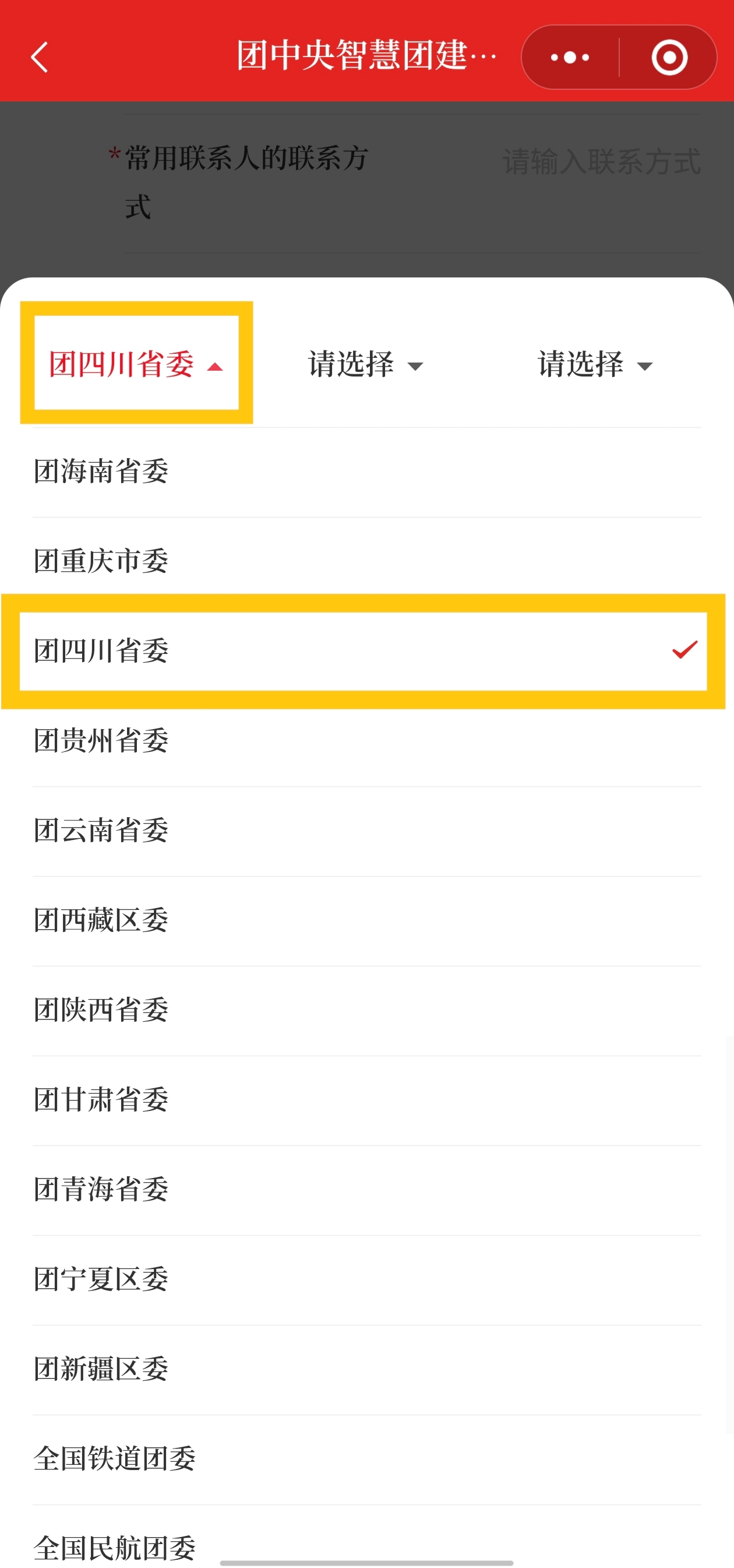Open the third 请选择 dropdown
Viewport: 734px width, 1568px height.
(595, 365)
